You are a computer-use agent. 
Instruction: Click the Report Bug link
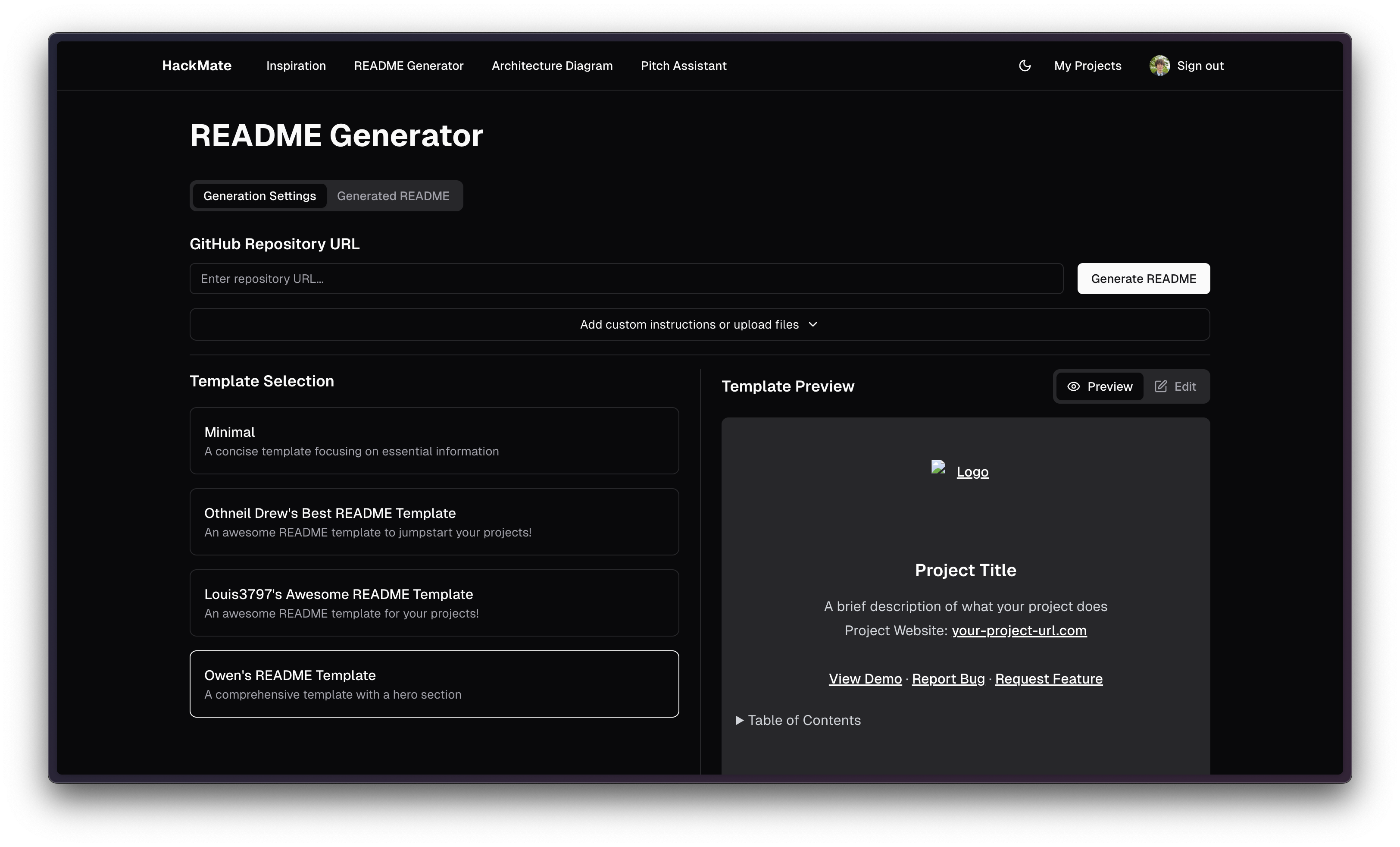coord(948,679)
